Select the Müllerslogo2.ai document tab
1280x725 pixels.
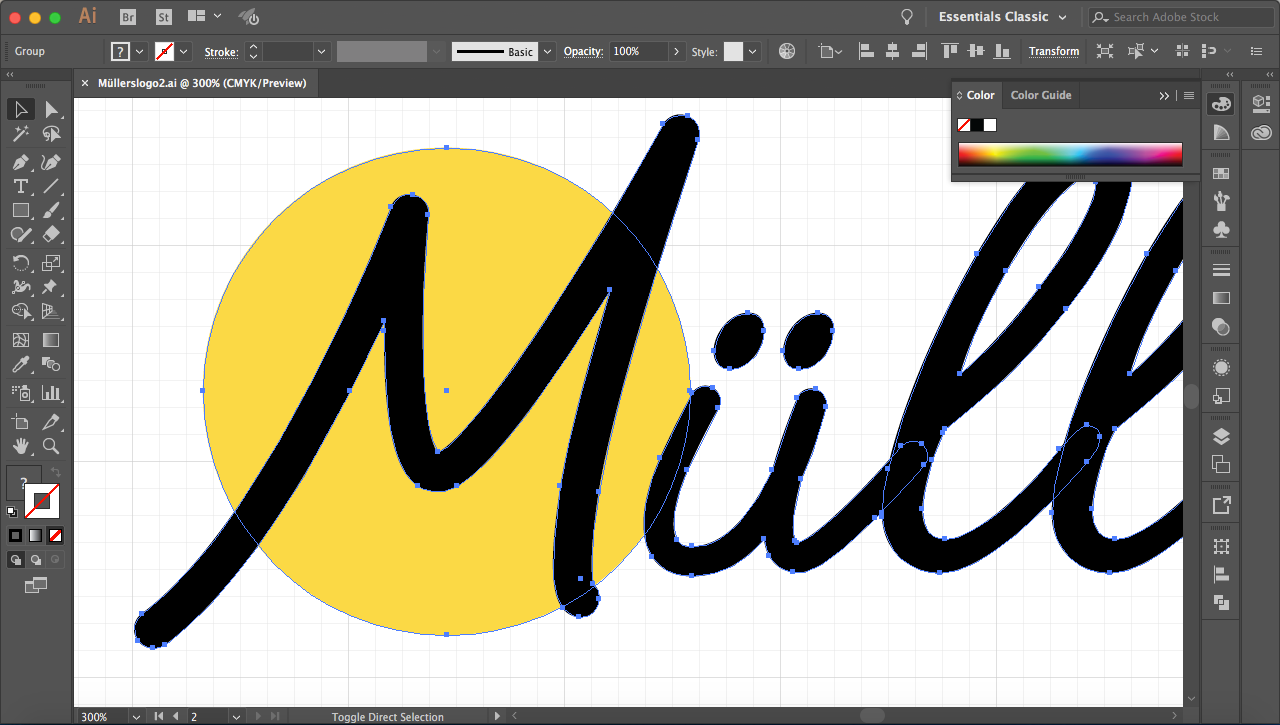[201, 83]
